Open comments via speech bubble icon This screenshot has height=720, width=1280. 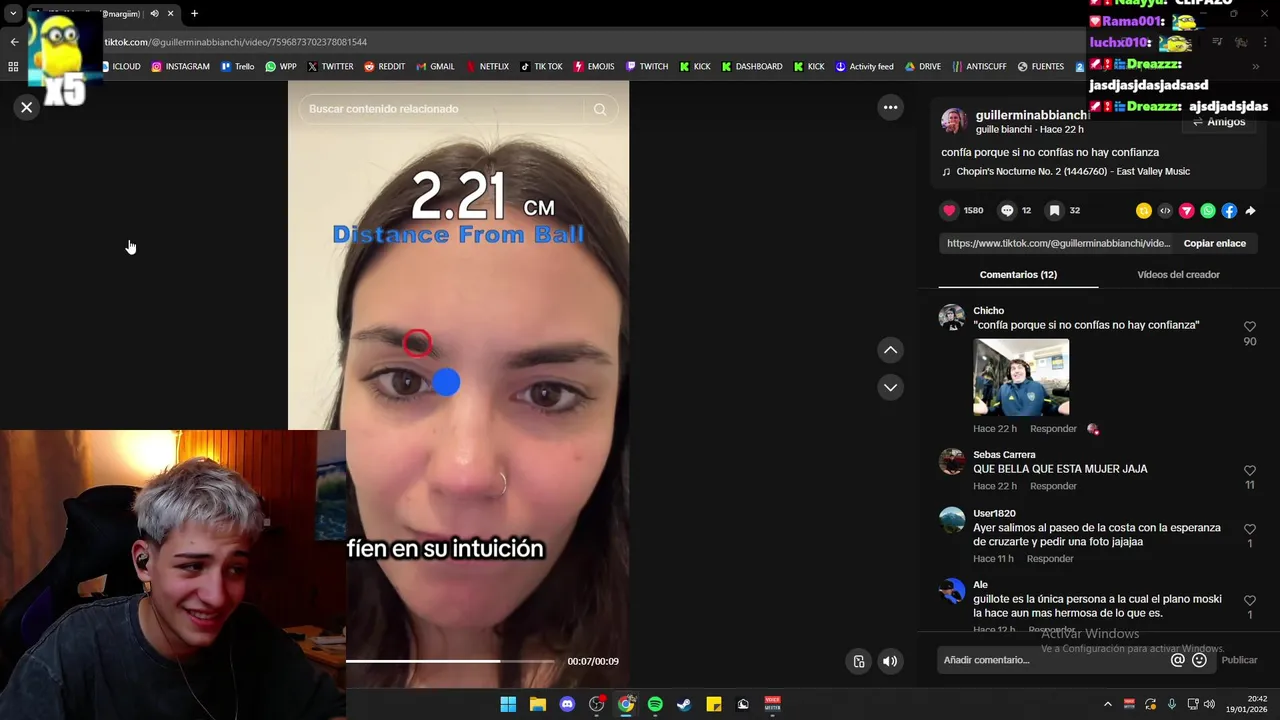1007,210
